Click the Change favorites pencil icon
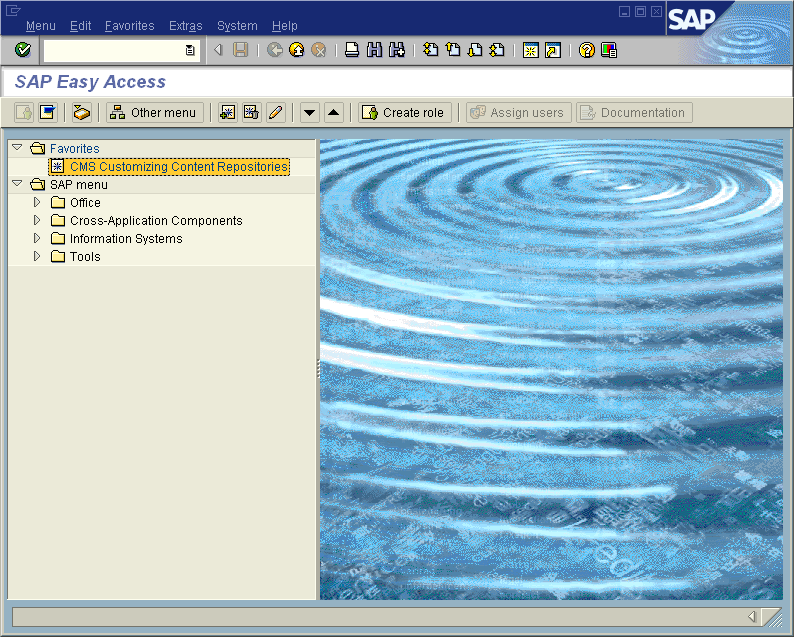The height and width of the screenshot is (637, 794). tap(276, 113)
